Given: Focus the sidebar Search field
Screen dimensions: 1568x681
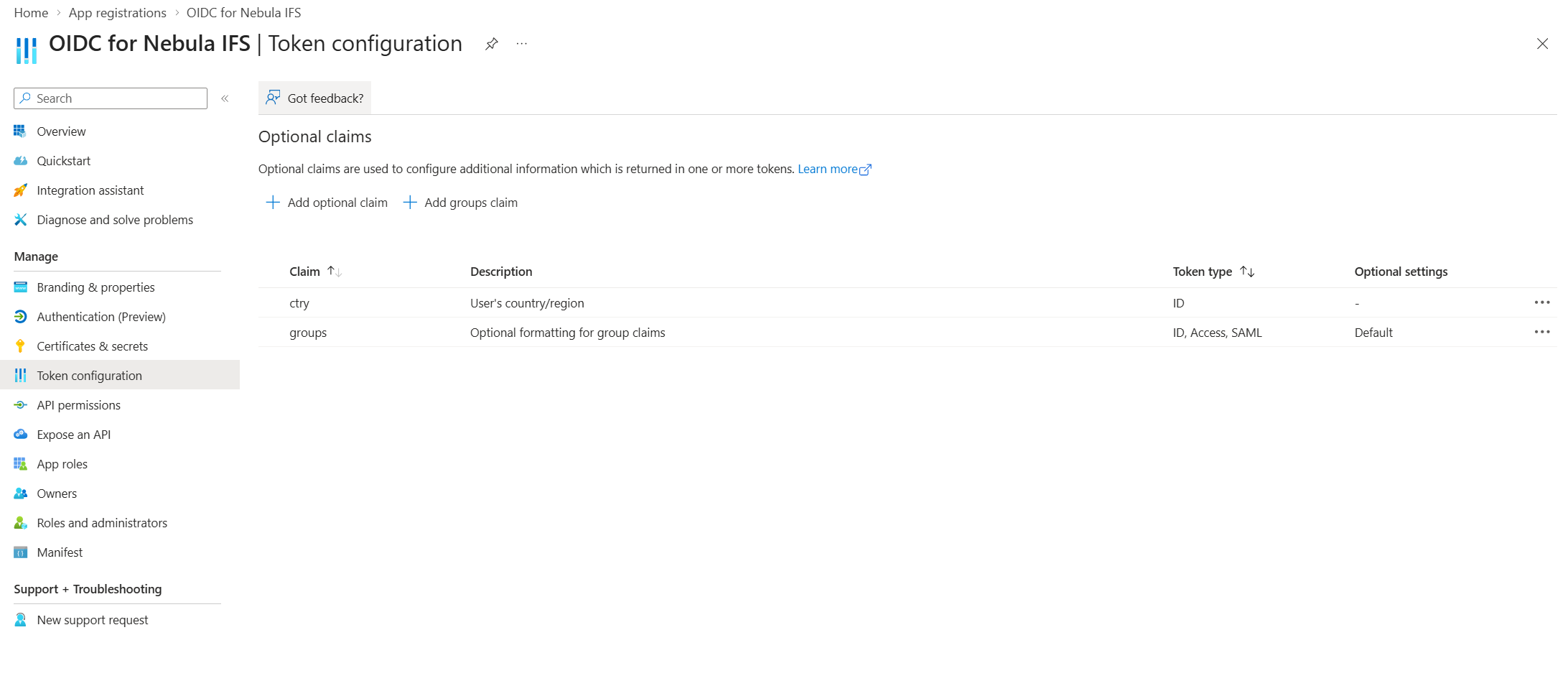Looking at the screenshot, I should click(x=111, y=98).
